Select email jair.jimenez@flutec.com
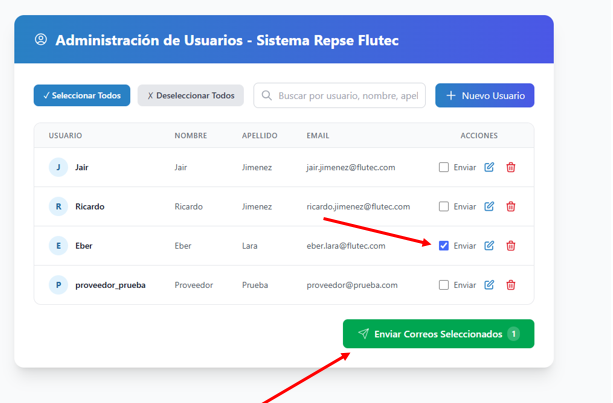The height and width of the screenshot is (403, 613). [x=351, y=167]
